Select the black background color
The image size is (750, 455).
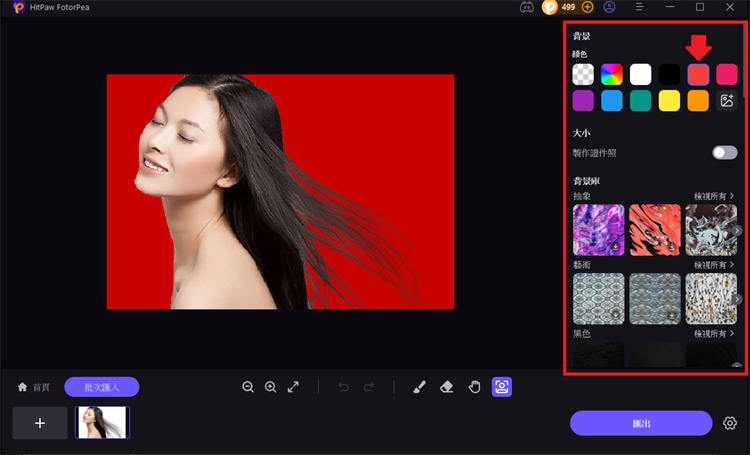669,75
